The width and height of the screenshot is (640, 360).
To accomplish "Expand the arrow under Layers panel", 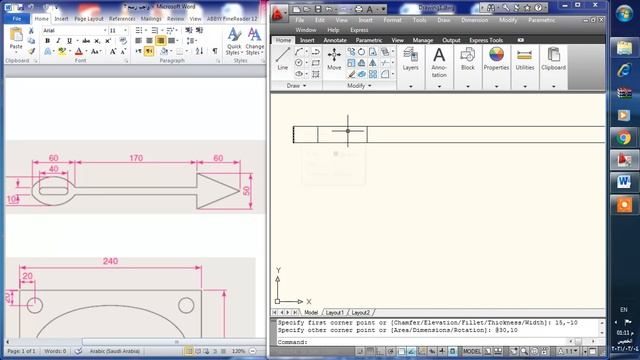I will 411,86.
